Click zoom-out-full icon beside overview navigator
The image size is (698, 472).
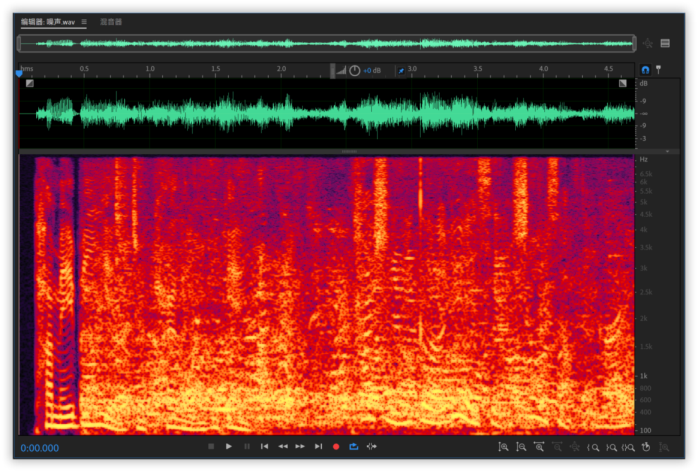click(648, 43)
